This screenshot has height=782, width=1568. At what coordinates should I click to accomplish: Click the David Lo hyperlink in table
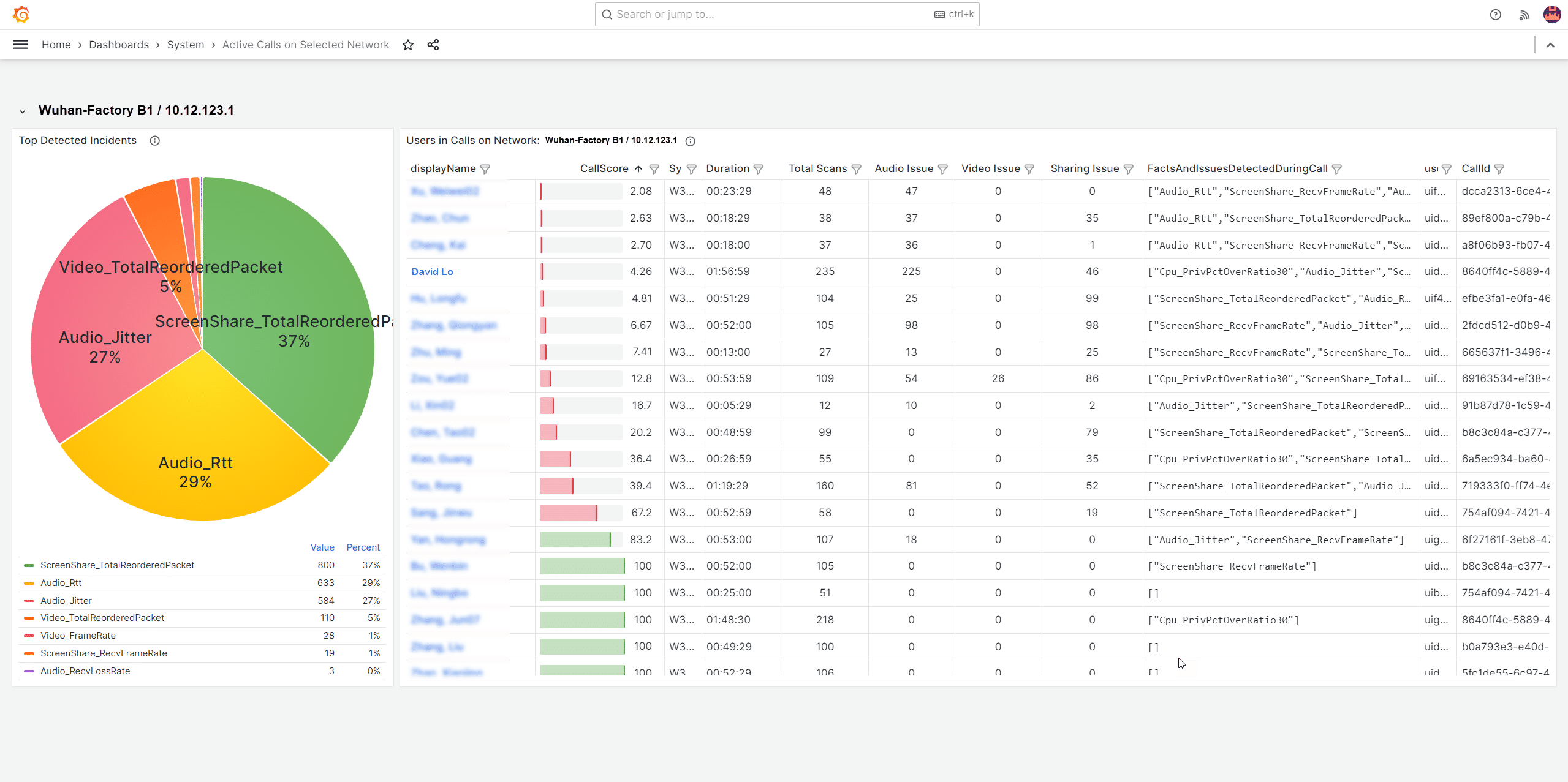[x=433, y=272]
